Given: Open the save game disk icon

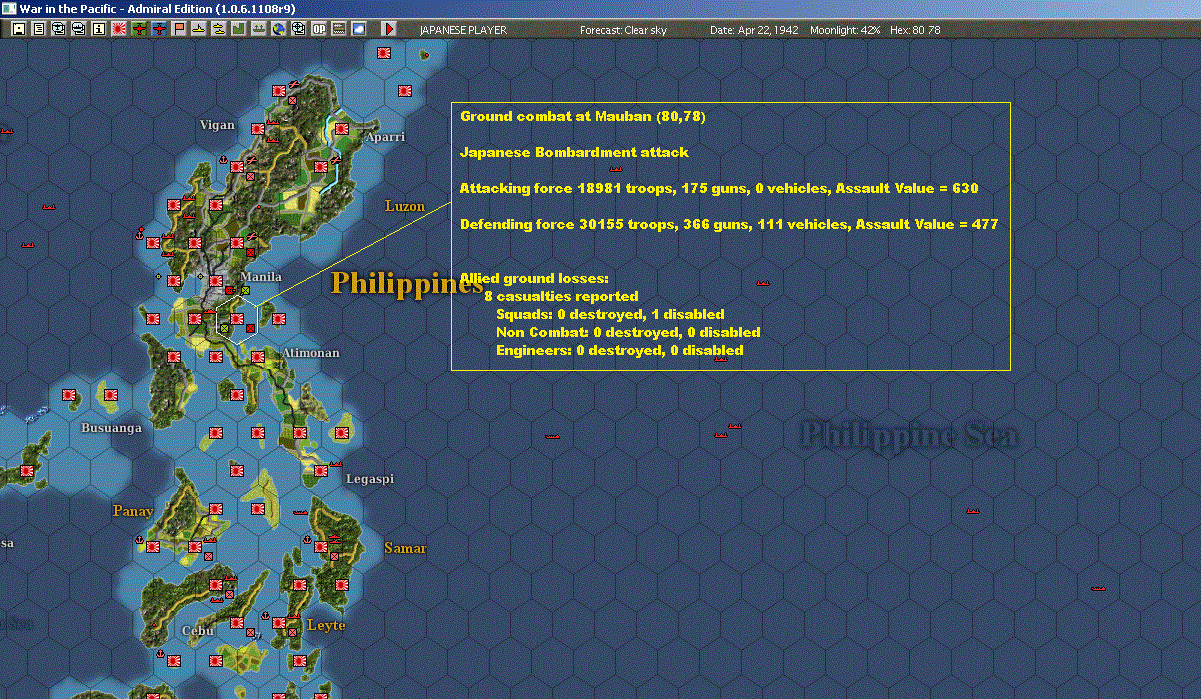Looking at the screenshot, I should pos(19,30).
